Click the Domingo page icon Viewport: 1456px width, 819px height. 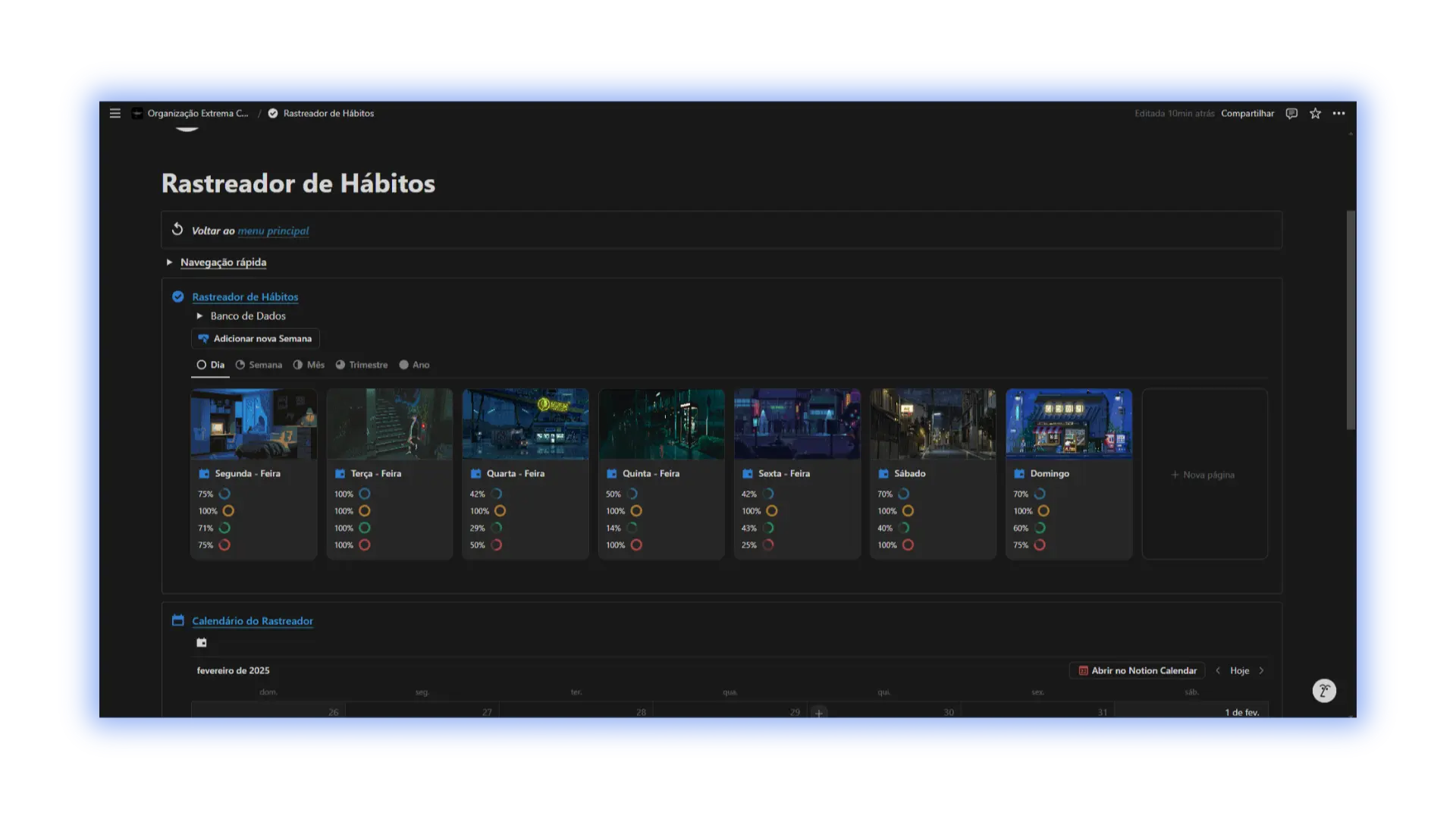(x=1019, y=473)
